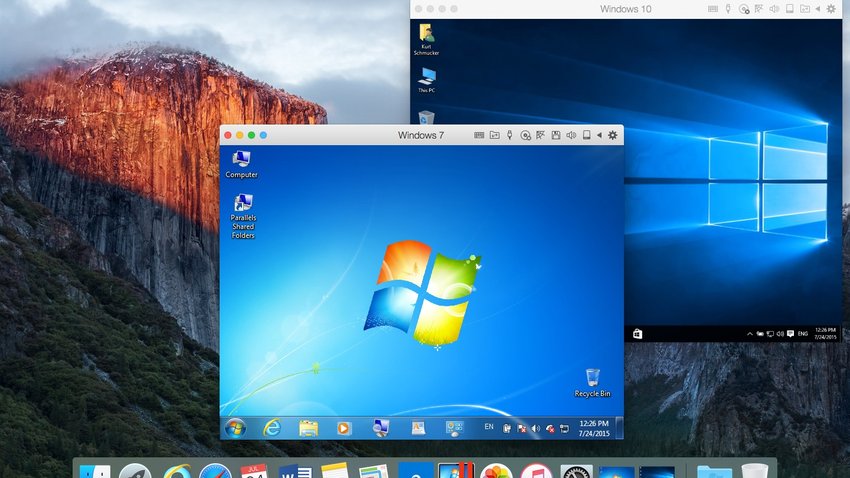Image resolution: width=850 pixels, height=478 pixels.
Task: Launch Internet Explorer from Windows 7 taskbar
Action: (x=272, y=428)
